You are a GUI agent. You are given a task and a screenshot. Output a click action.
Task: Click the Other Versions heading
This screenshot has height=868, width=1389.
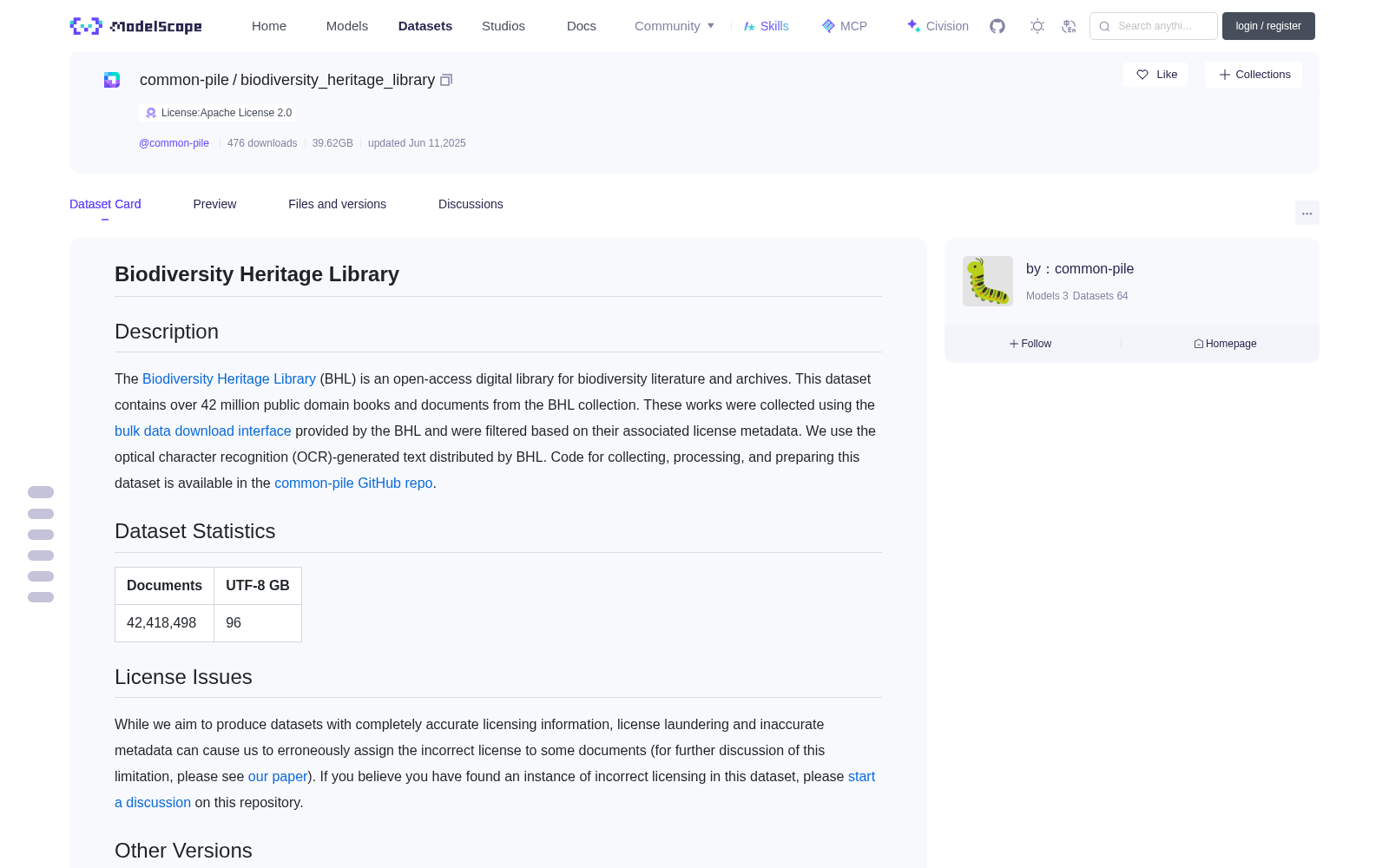(x=183, y=851)
